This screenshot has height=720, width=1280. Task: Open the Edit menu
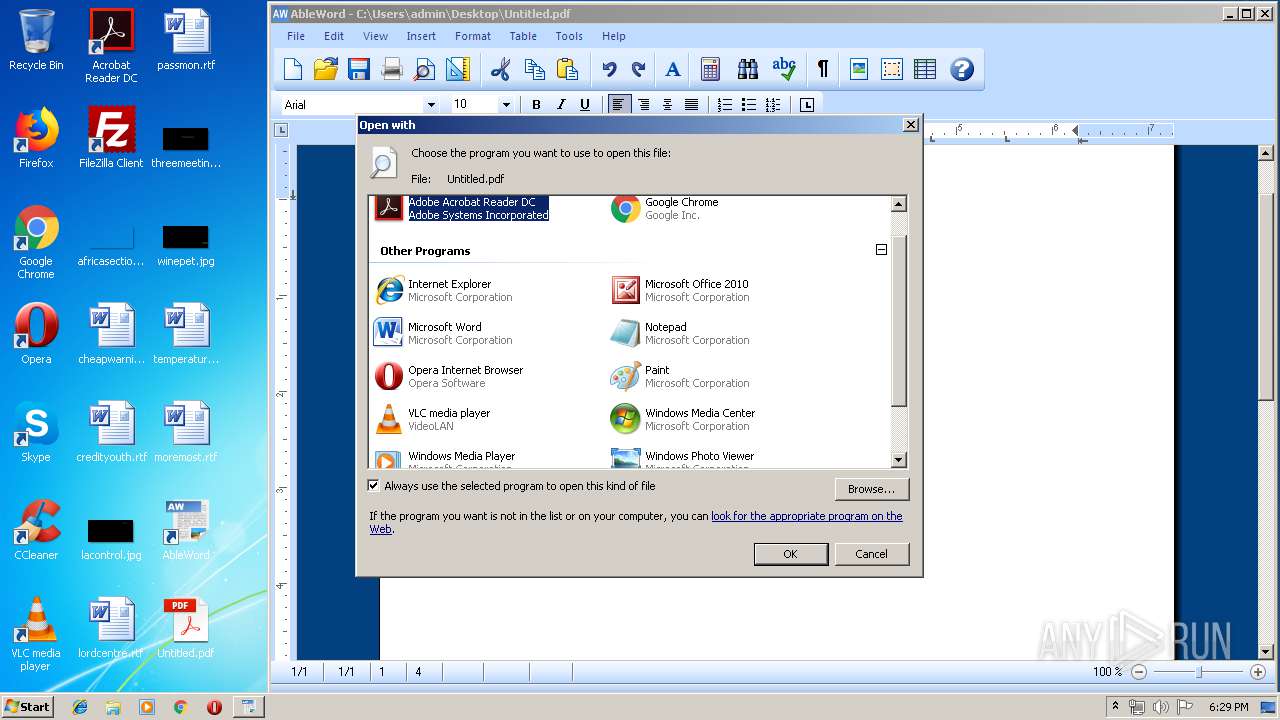point(334,36)
